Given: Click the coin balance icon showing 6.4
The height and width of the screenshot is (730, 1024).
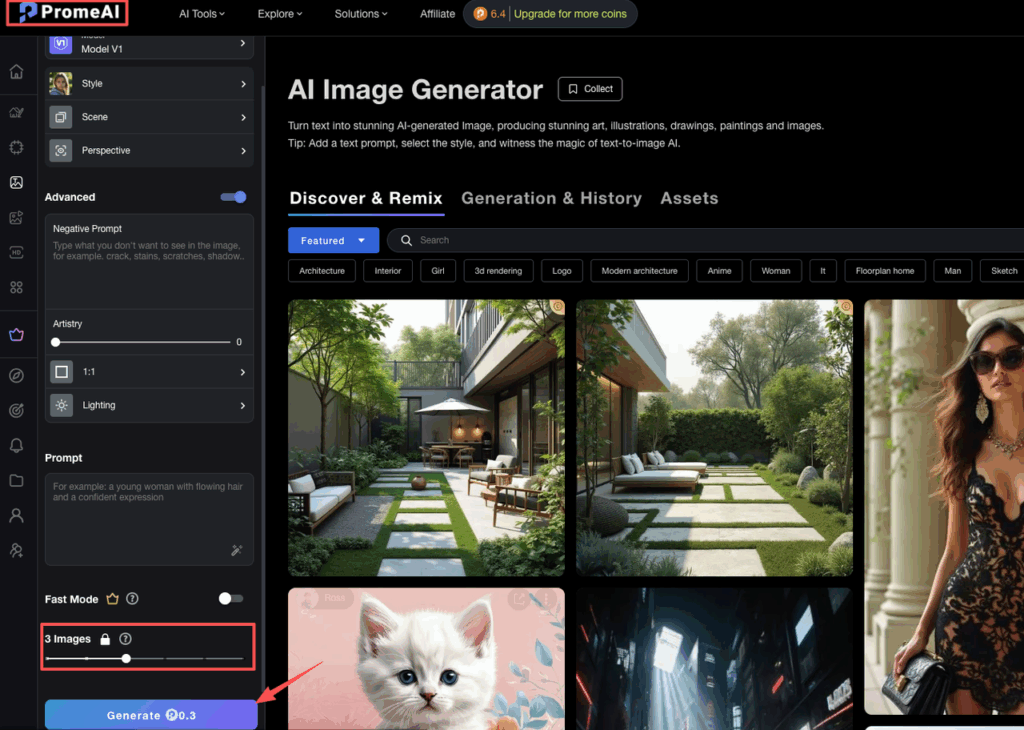Looking at the screenshot, I should (480, 14).
